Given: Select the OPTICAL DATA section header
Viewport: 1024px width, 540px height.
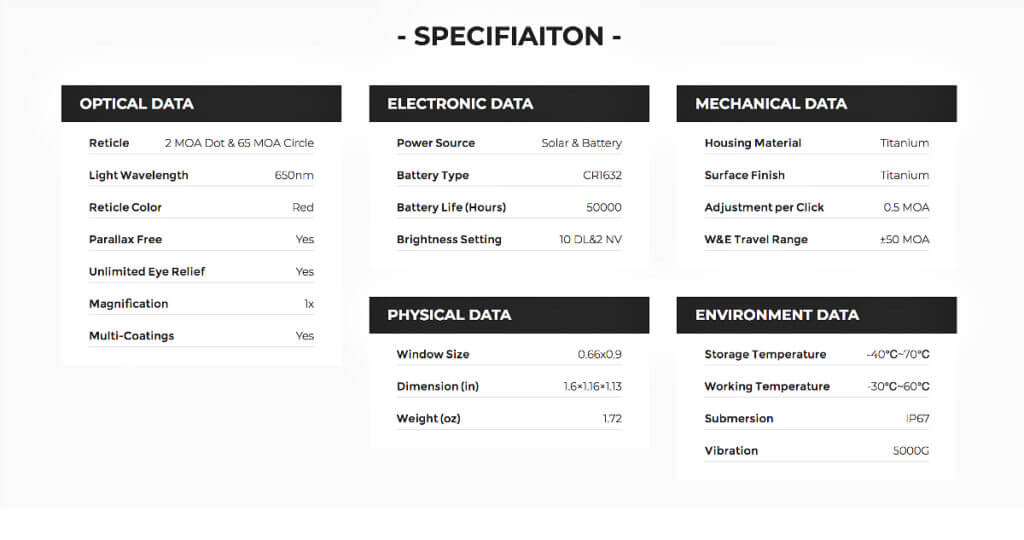Looking at the screenshot, I should pyautogui.click(x=137, y=104).
